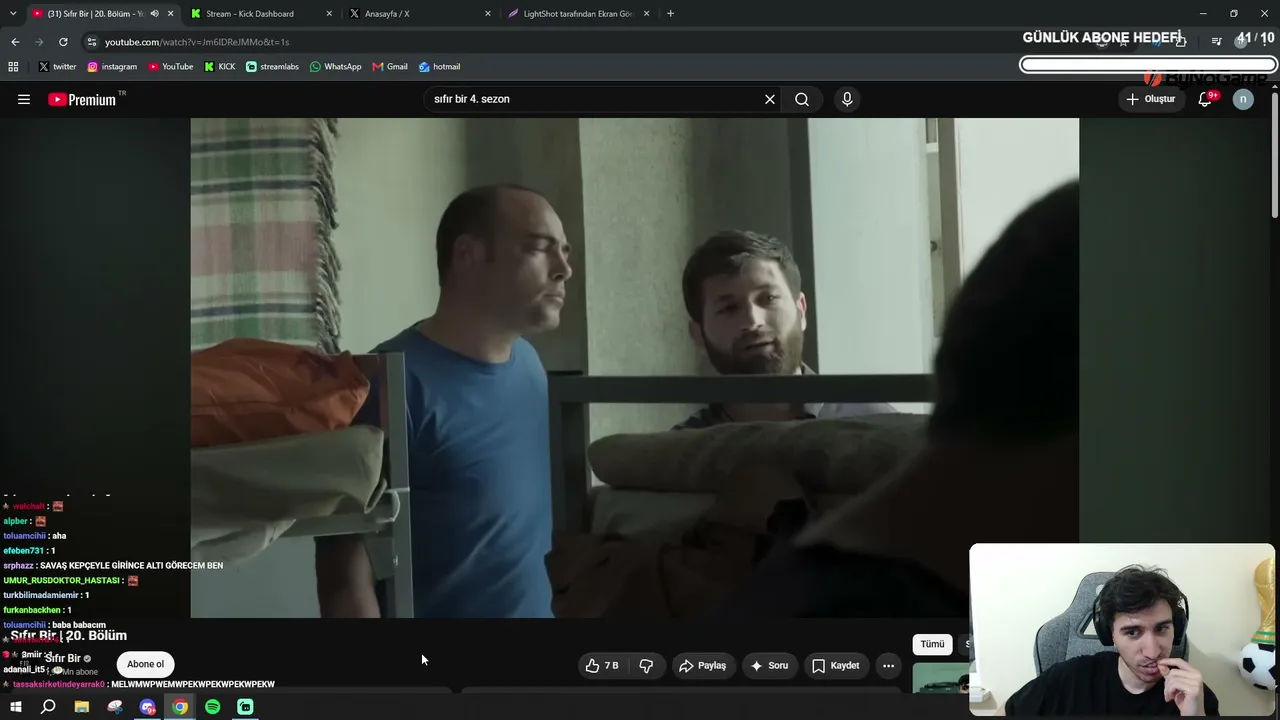Open the instagram bookmark
This screenshot has width=1280, height=720.
coord(112,67)
